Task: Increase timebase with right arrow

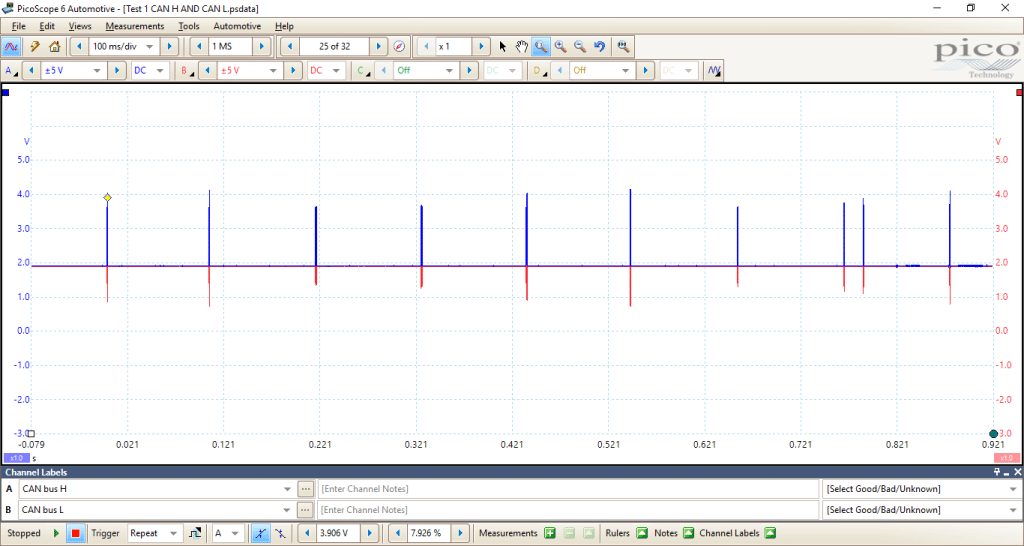Action: click(169, 47)
